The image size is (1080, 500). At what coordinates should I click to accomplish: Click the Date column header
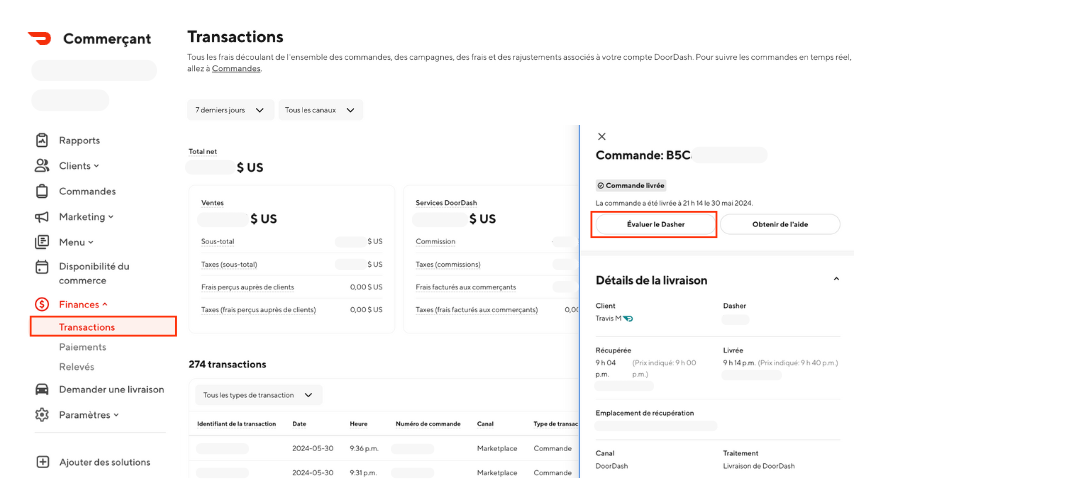point(299,424)
